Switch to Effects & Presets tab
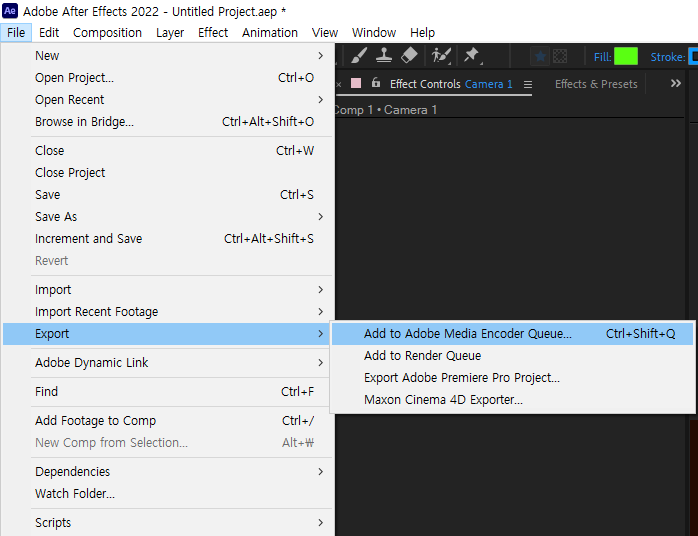This screenshot has height=536, width=698. (x=596, y=84)
